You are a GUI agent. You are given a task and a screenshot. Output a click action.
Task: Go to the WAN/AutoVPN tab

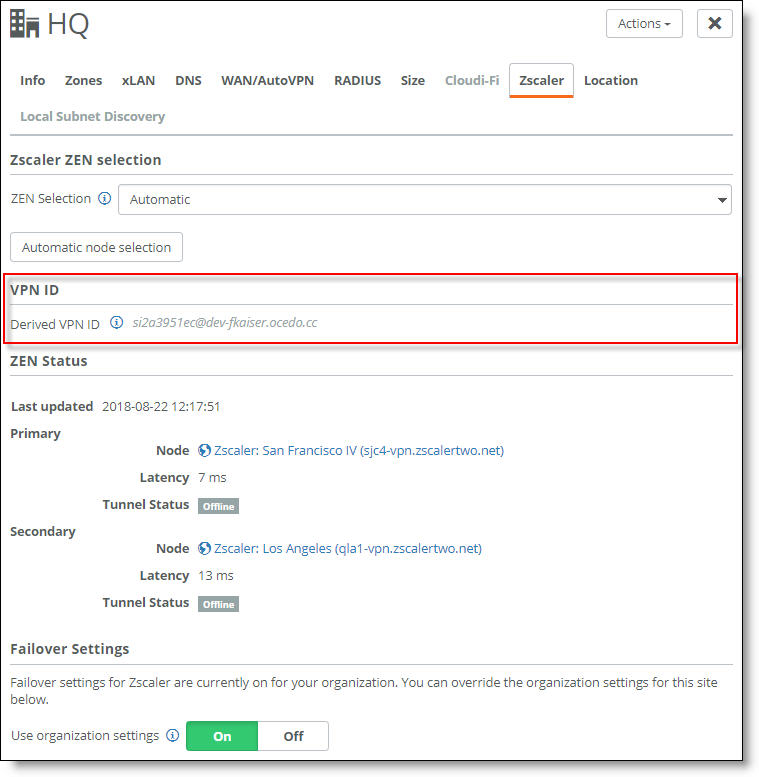[x=268, y=80]
